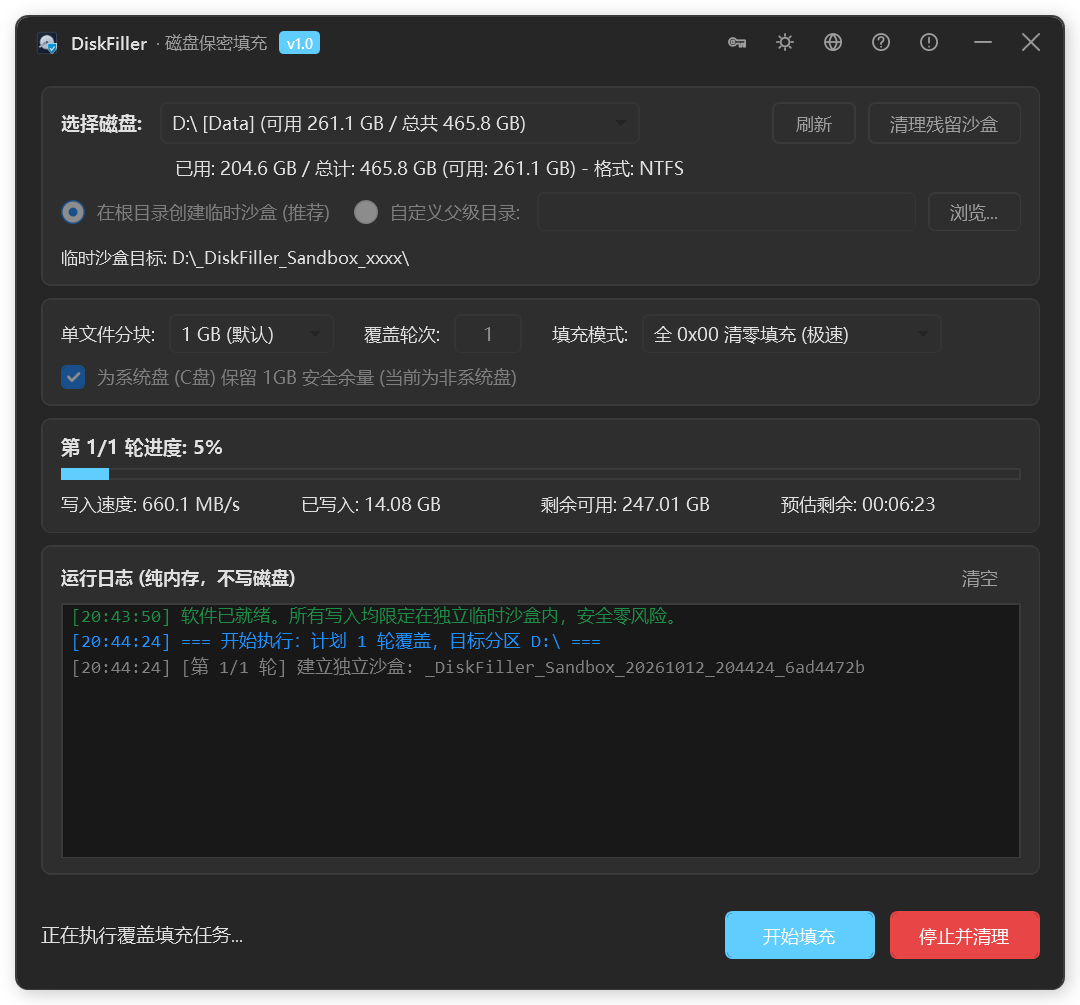1080x1005 pixels.
Task: Open the exclamation about icon
Action: pos(928,43)
